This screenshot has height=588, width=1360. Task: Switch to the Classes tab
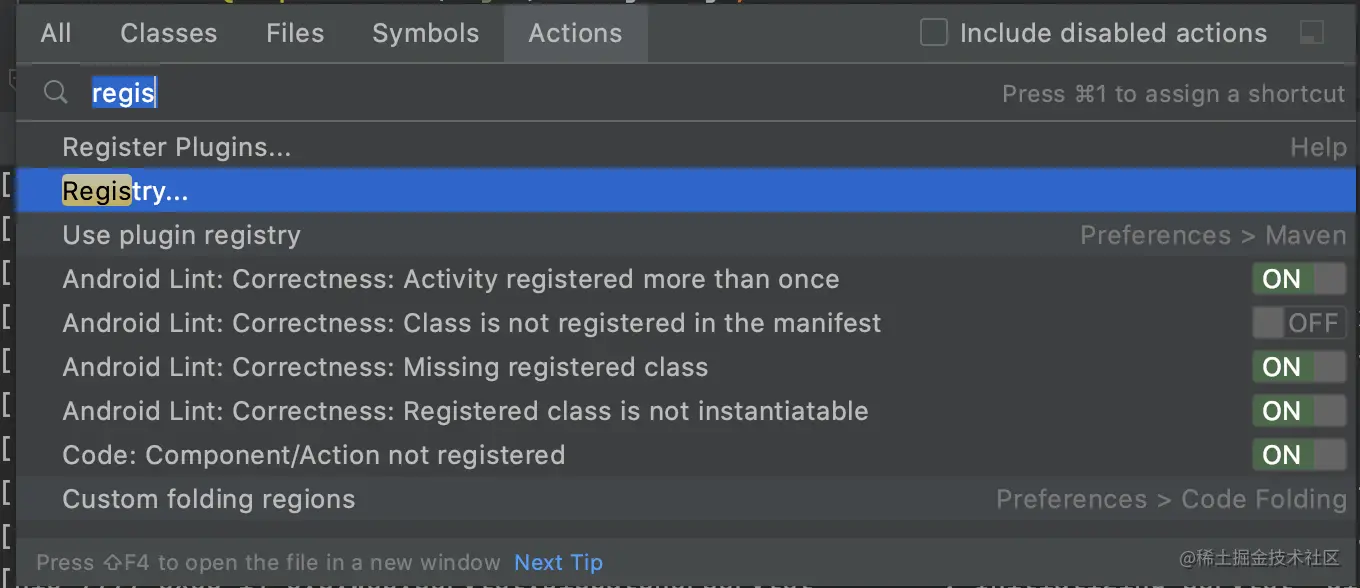(168, 33)
